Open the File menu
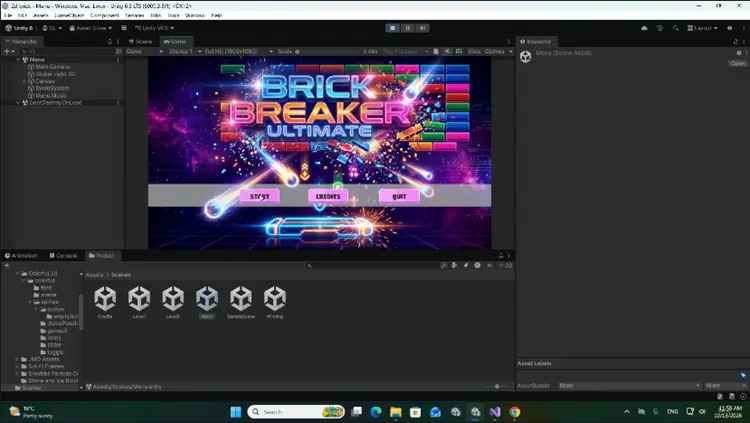Image resolution: width=750 pixels, height=423 pixels. [x=8, y=15]
